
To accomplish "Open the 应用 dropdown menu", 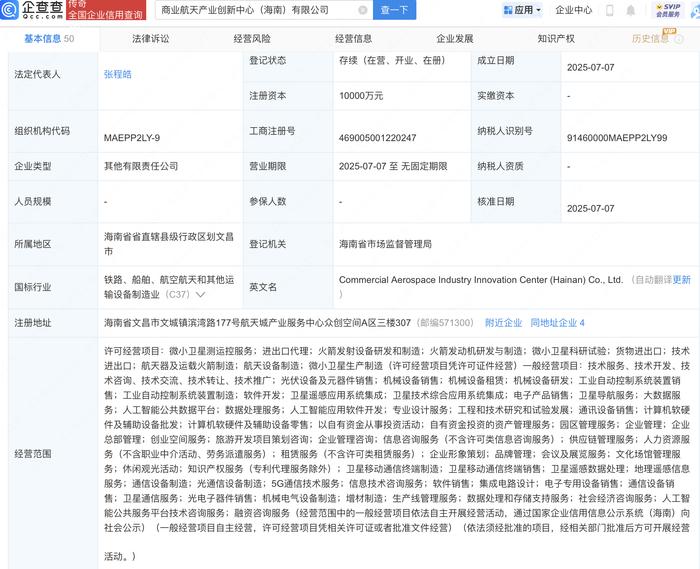I will (x=522, y=10).
